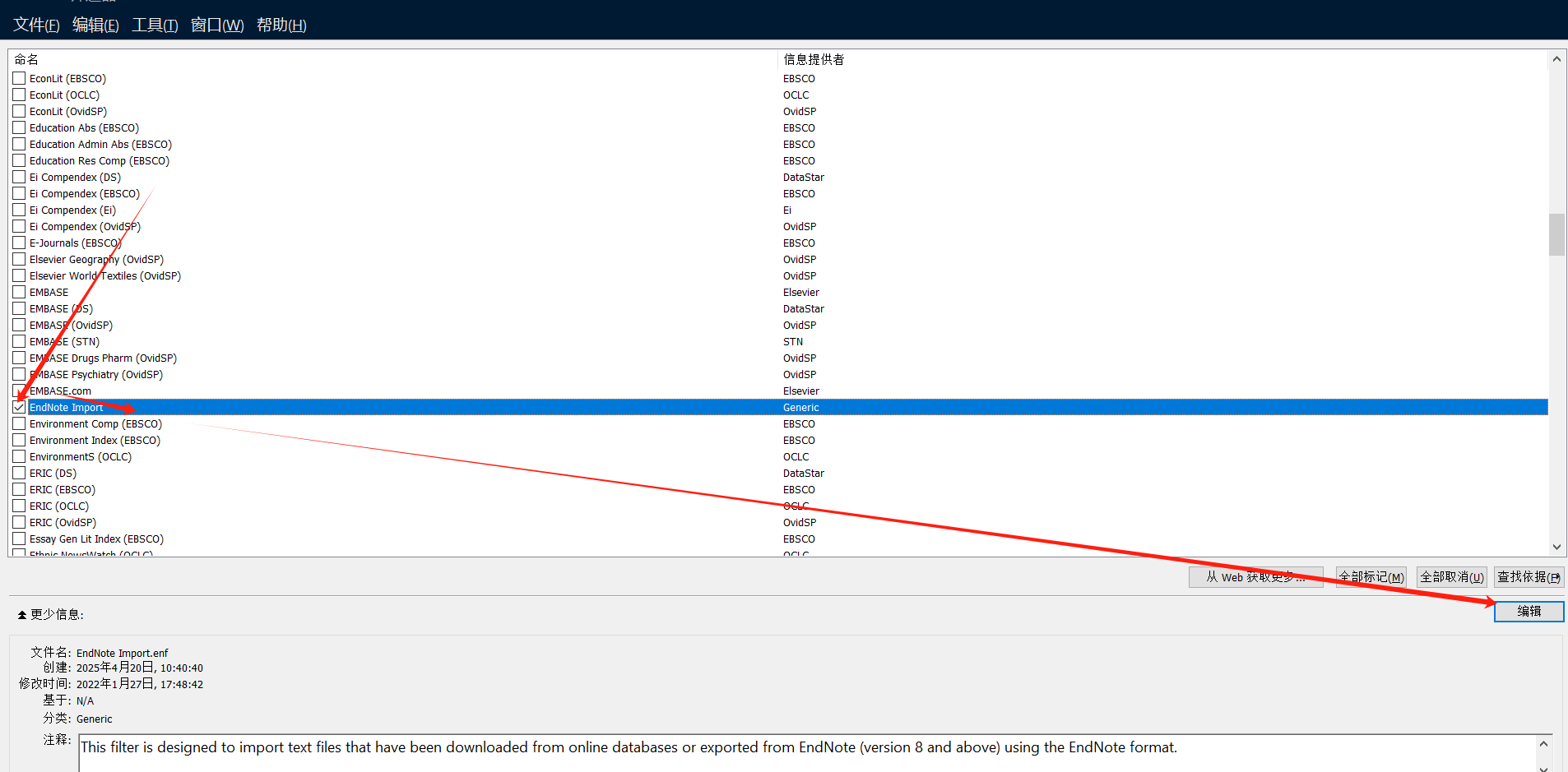Click the 编辑 button

click(1529, 612)
